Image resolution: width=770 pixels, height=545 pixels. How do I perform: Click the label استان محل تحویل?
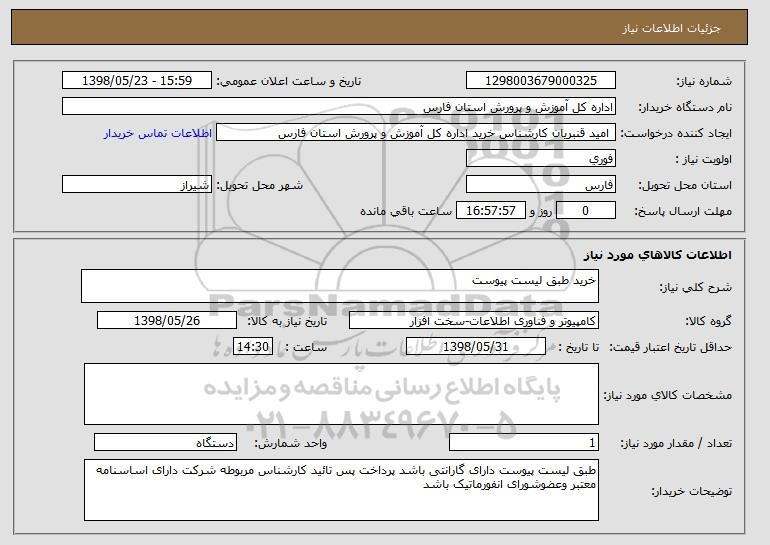click(x=685, y=185)
